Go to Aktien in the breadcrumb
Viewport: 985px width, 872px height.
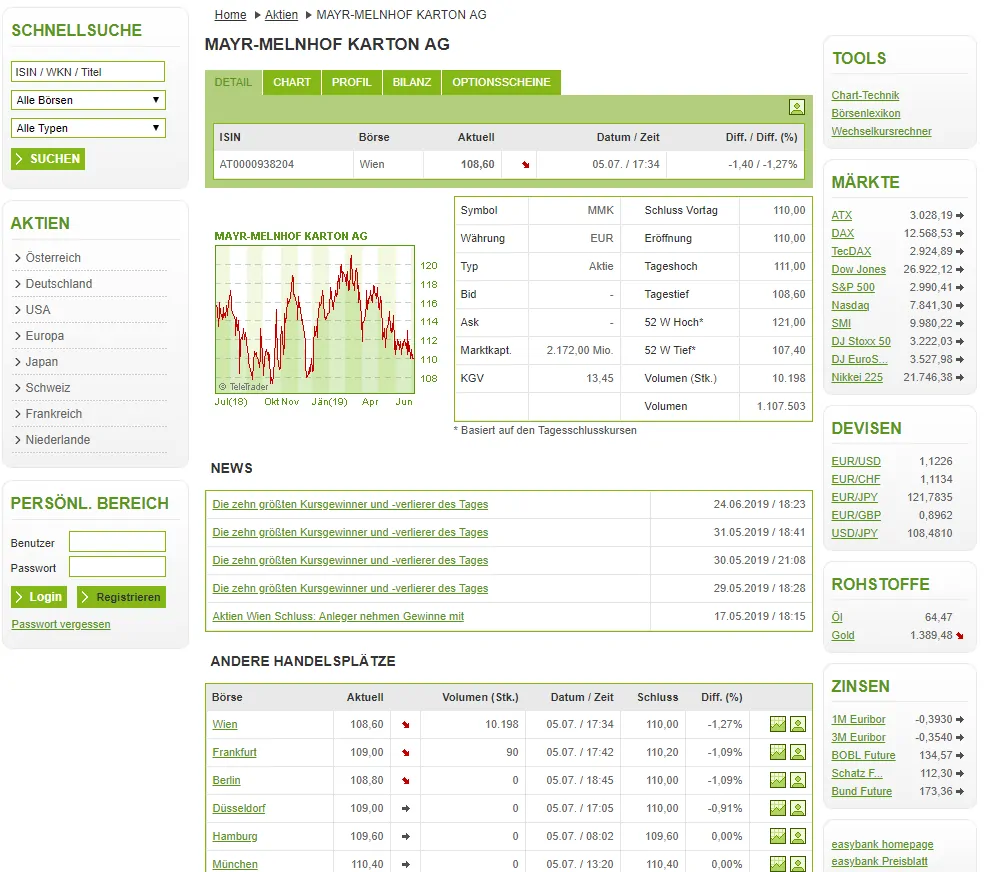tap(281, 14)
